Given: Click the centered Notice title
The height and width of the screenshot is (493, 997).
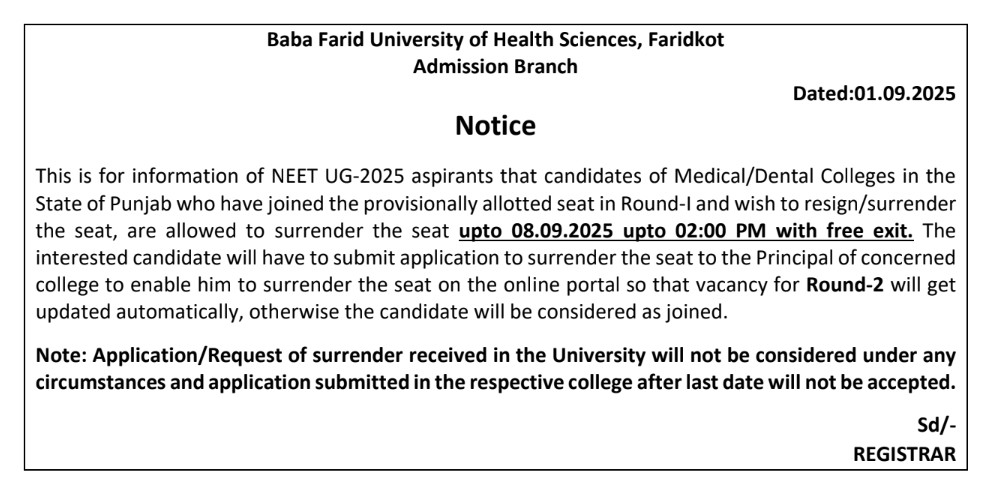Looking at the screenshot, I should click(496, 127).
